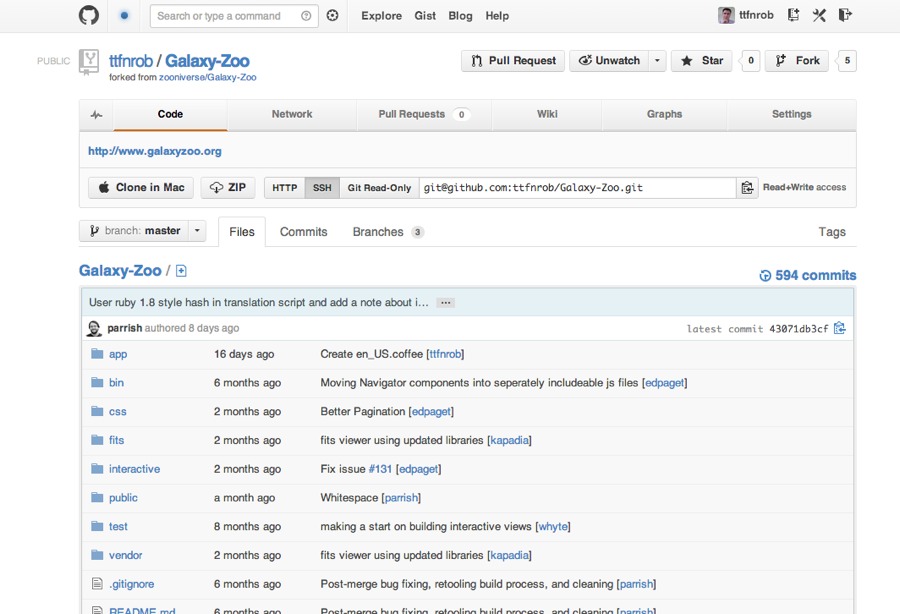Click the Fork button

(797, 61)
